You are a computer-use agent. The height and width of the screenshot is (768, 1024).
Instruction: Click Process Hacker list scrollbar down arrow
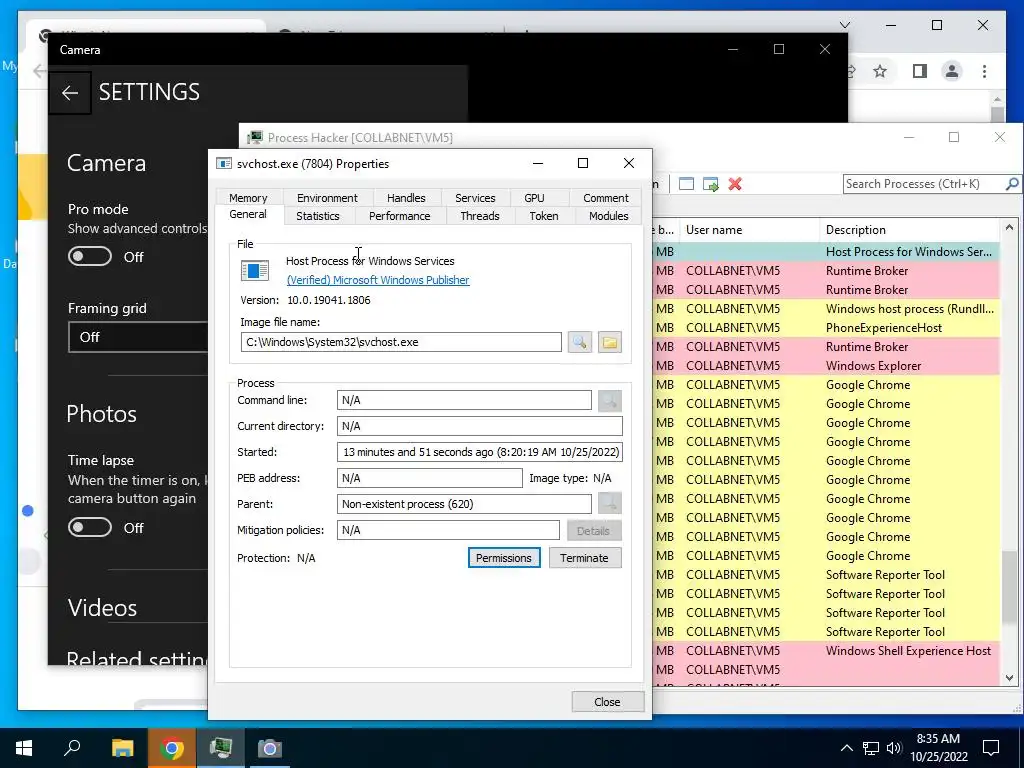(x=1010, y=678)
